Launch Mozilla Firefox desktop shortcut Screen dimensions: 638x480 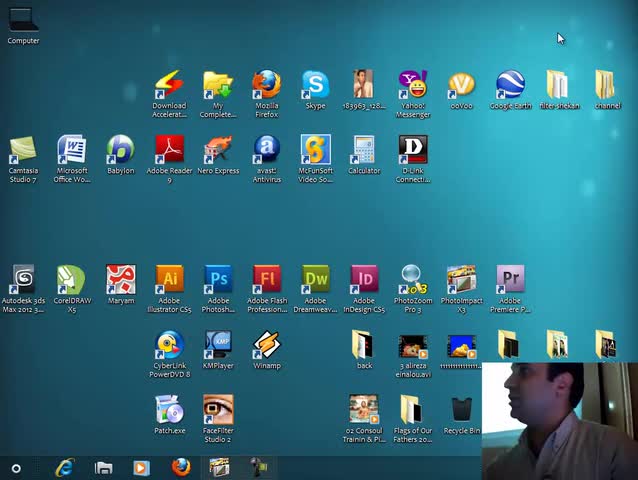tap(267, 94)
